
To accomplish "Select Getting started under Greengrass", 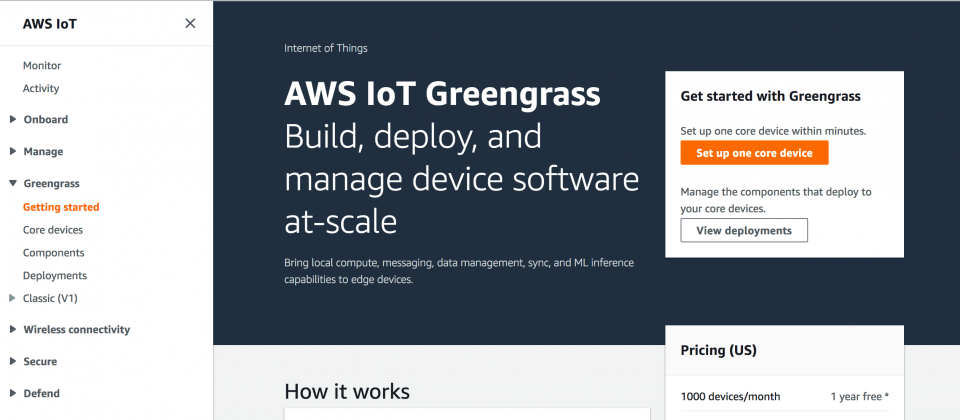I will coord(61,207).
